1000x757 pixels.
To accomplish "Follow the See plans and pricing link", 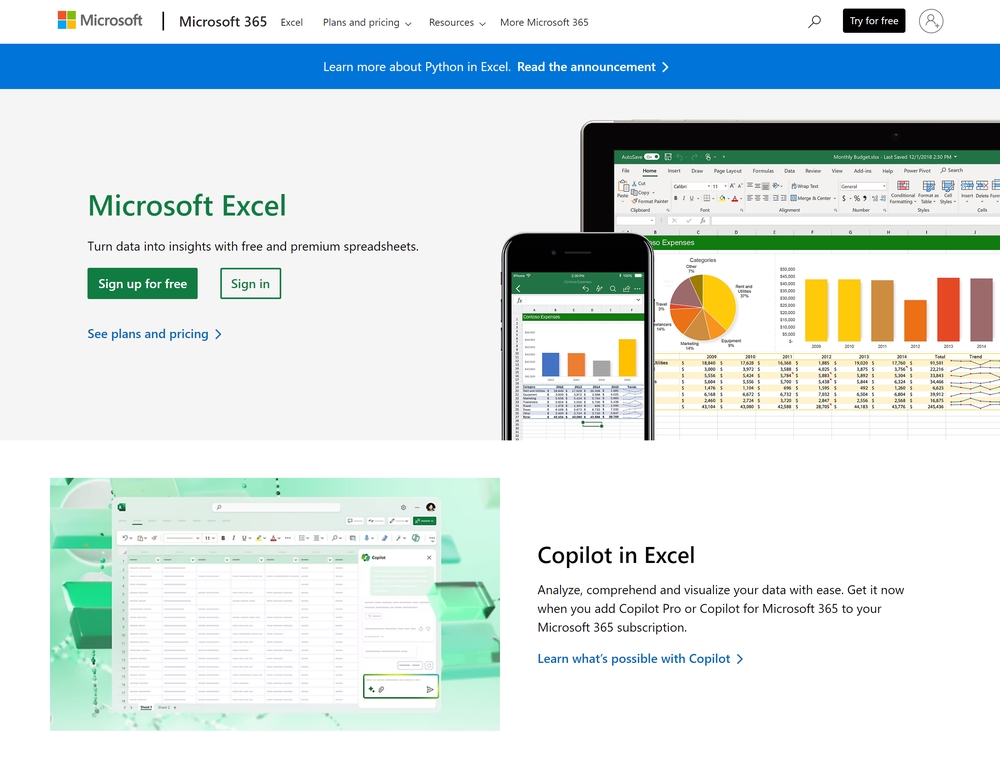I will 147,334.
